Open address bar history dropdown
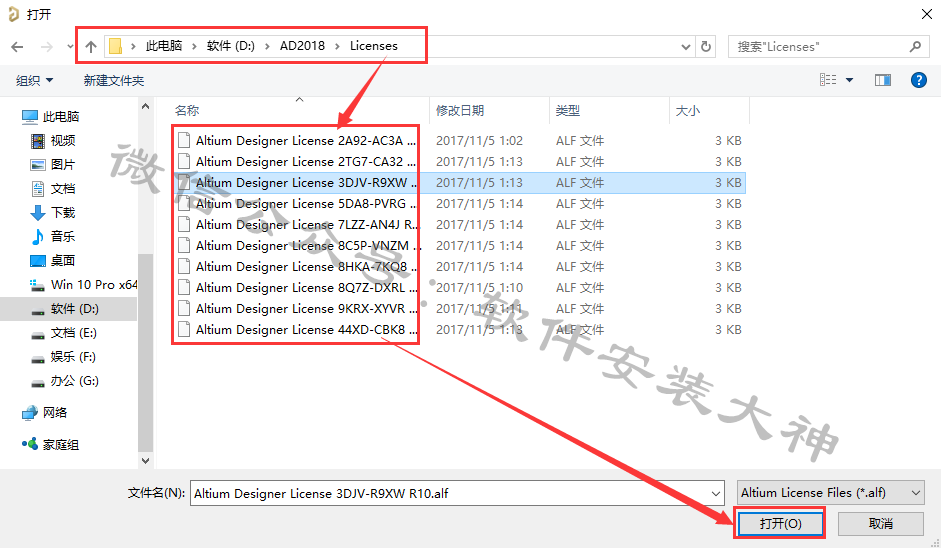 [686, 46]
